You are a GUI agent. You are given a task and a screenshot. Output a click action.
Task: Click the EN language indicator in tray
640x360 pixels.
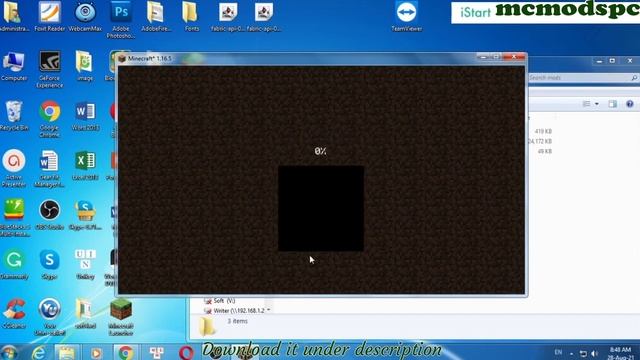point(558,352)
